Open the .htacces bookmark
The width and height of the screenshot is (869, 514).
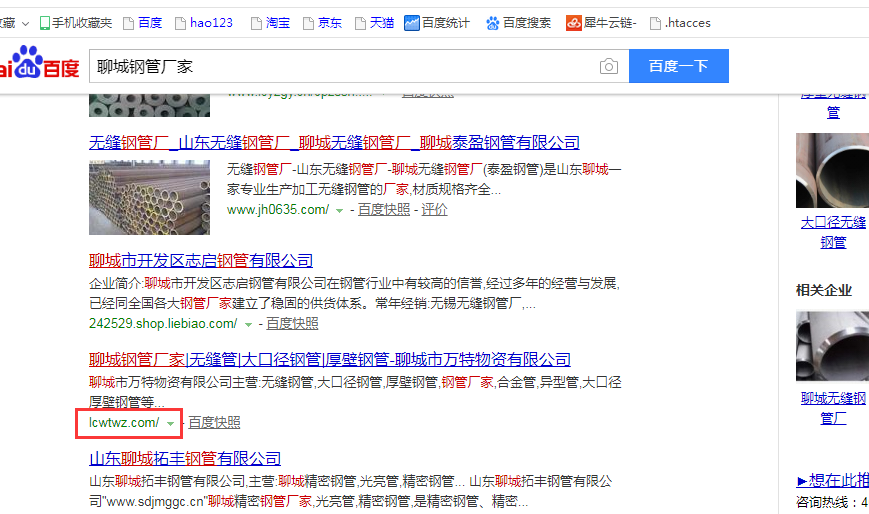[x=680, y=23]
